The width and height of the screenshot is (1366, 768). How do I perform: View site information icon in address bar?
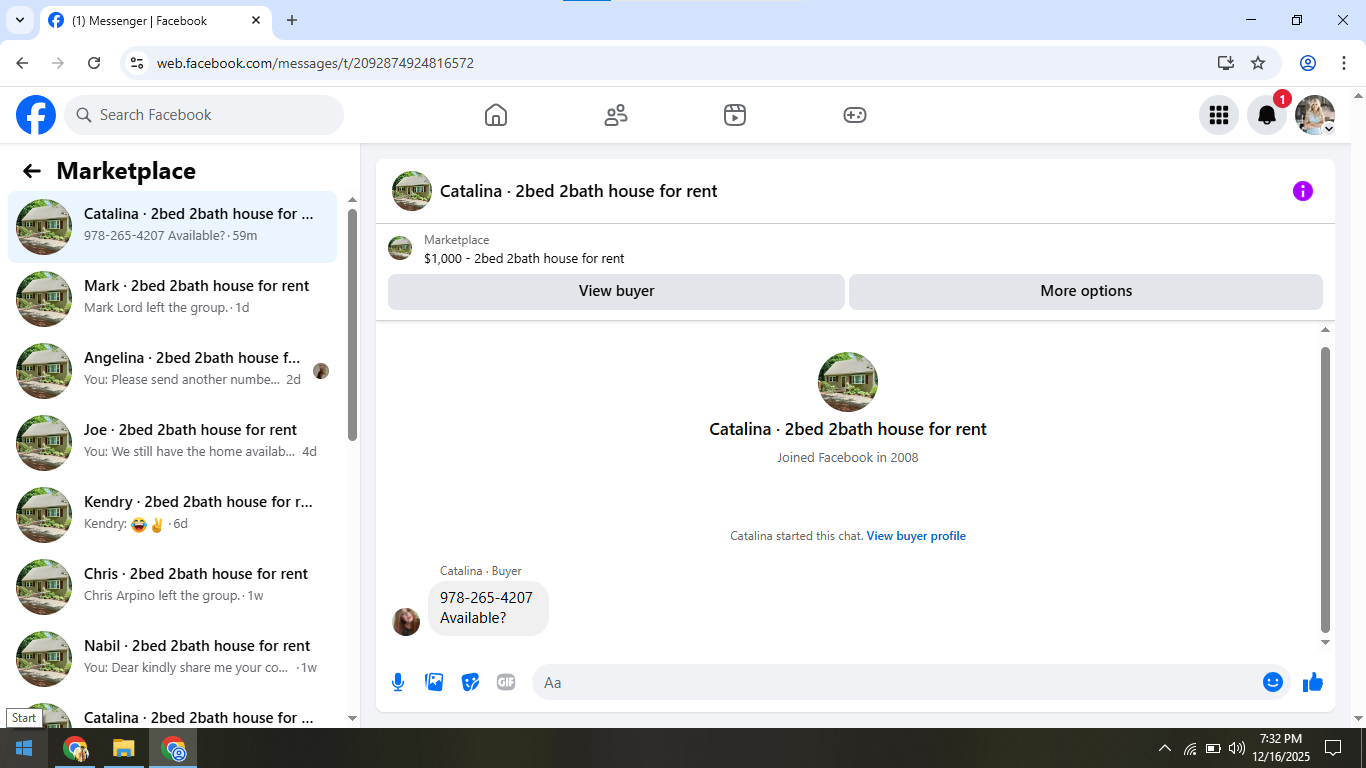click(x=138, y=63)
